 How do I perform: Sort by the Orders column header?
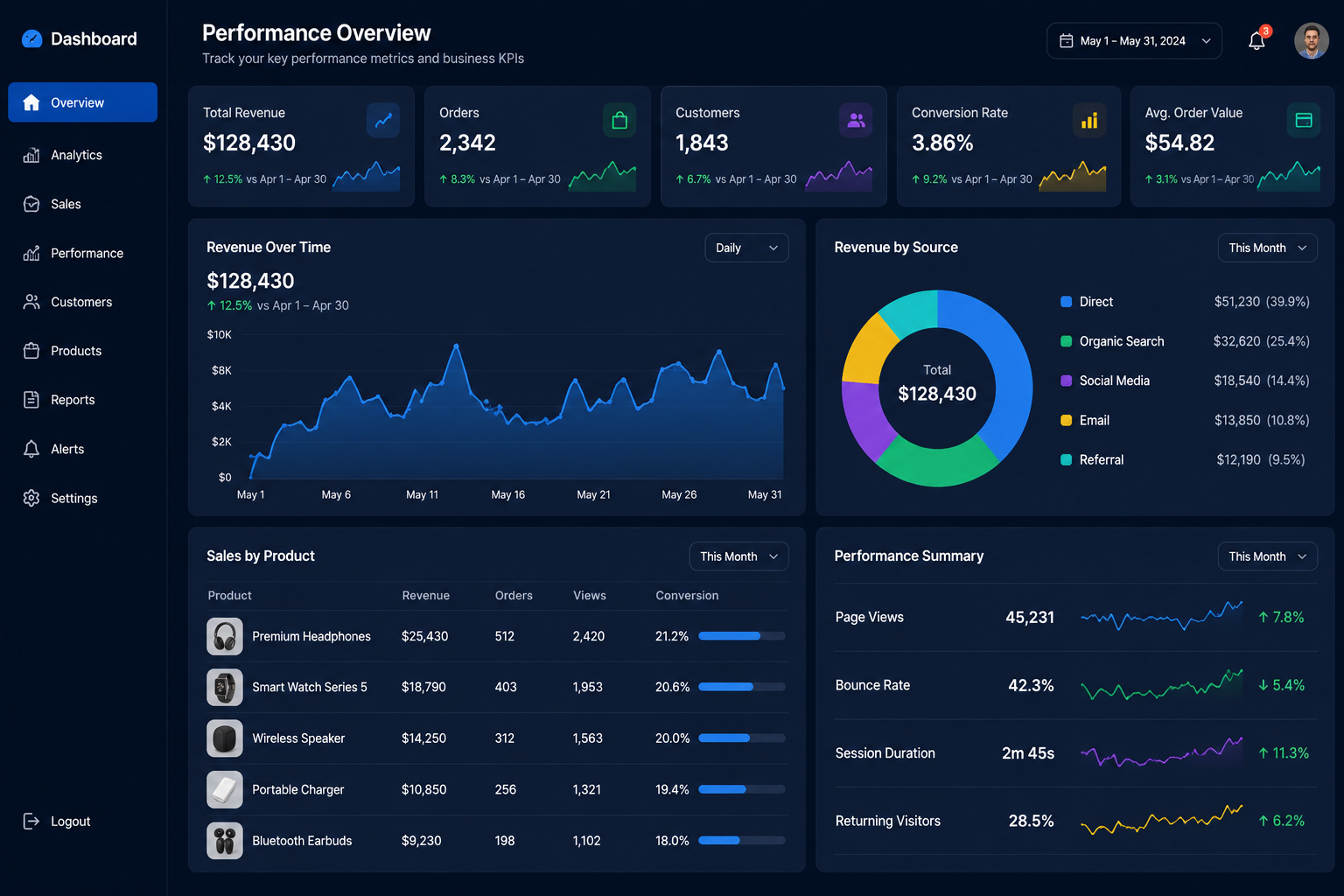click(x=514, y=595)
